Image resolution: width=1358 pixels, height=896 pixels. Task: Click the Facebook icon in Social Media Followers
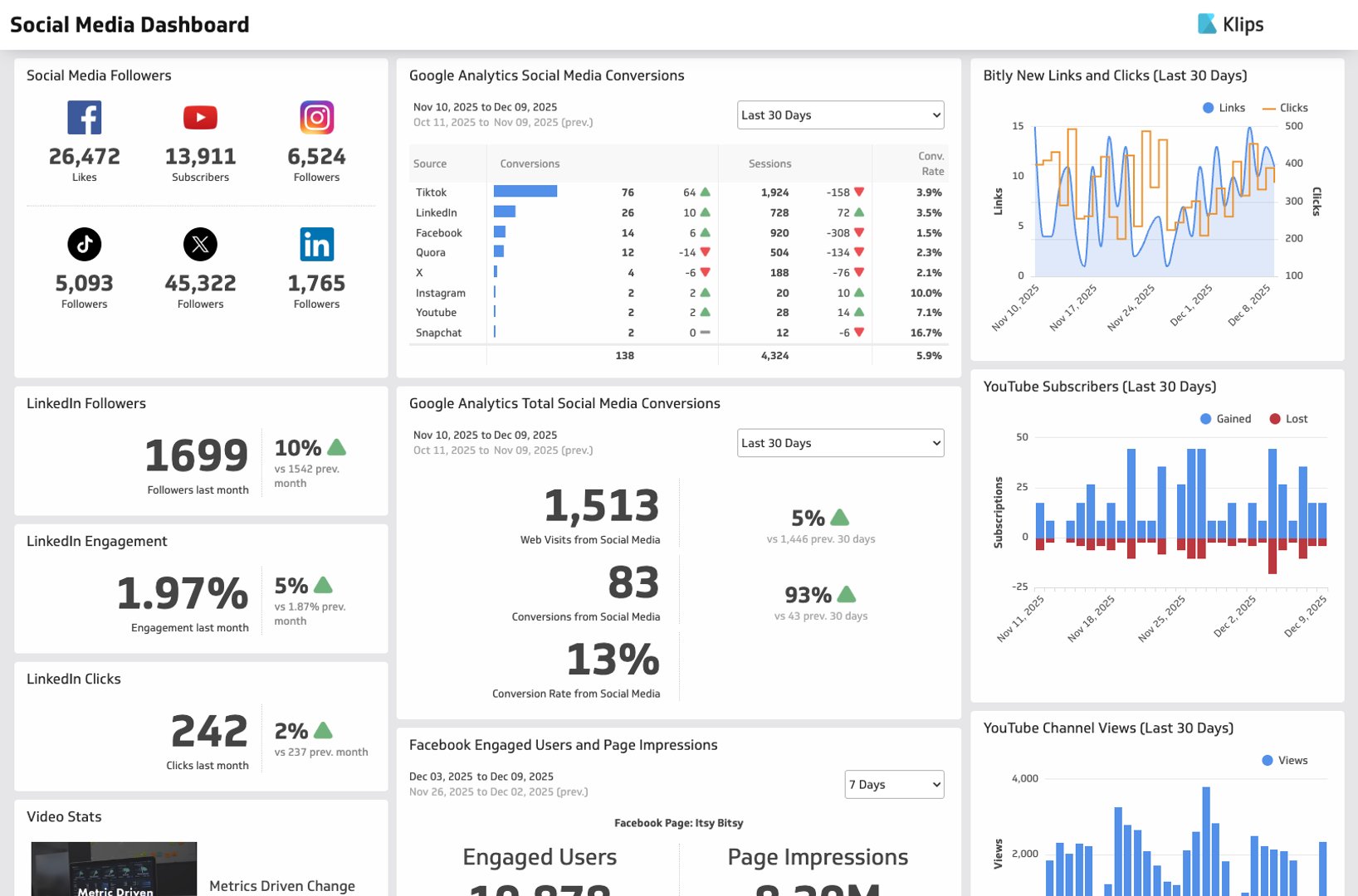tap(83, 117)
